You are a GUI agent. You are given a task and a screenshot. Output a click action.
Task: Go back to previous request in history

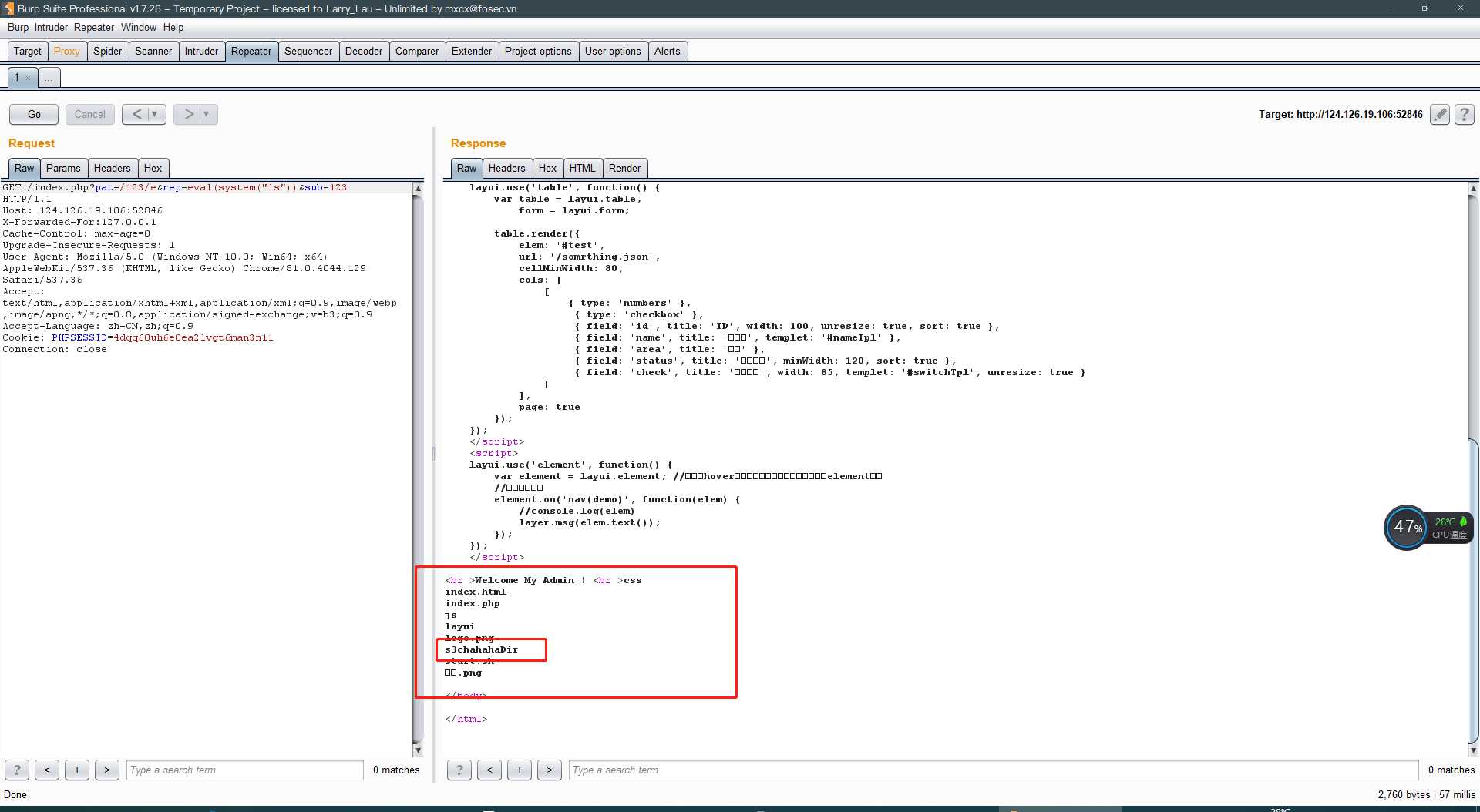point(136,114)
